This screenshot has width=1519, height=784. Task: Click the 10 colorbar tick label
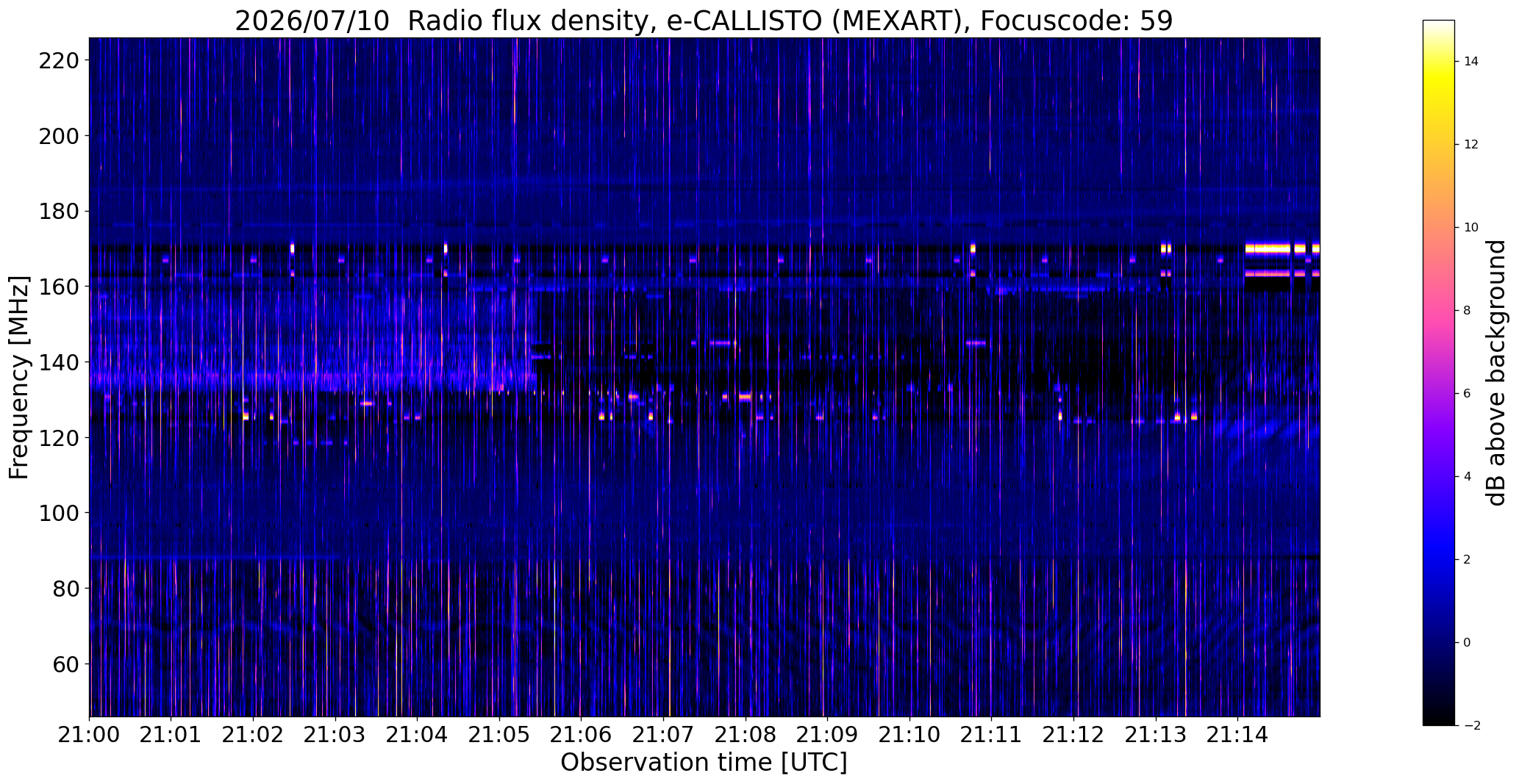[x=1471, y=228]
